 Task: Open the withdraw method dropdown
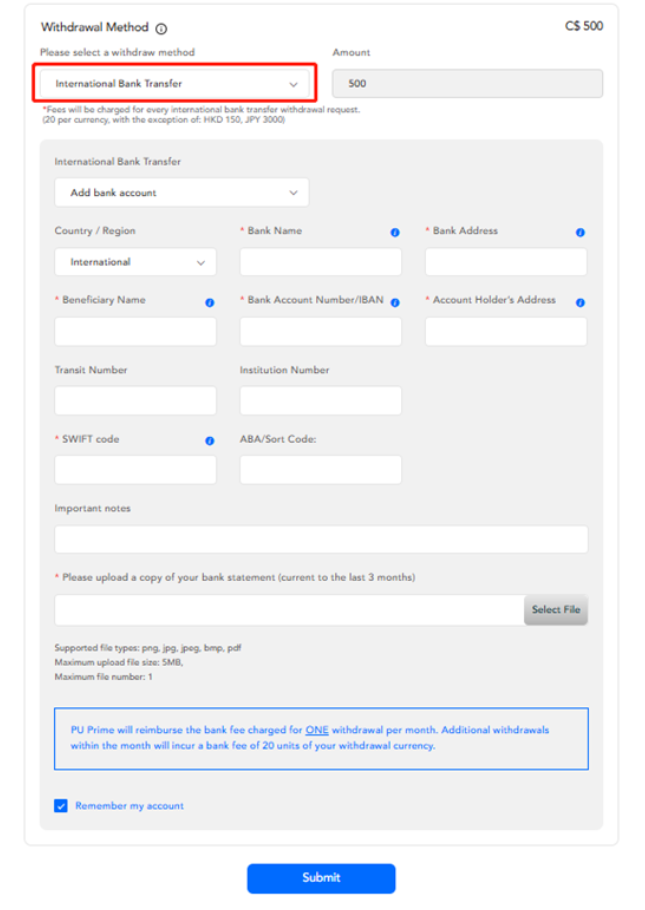tap(177, 84)
